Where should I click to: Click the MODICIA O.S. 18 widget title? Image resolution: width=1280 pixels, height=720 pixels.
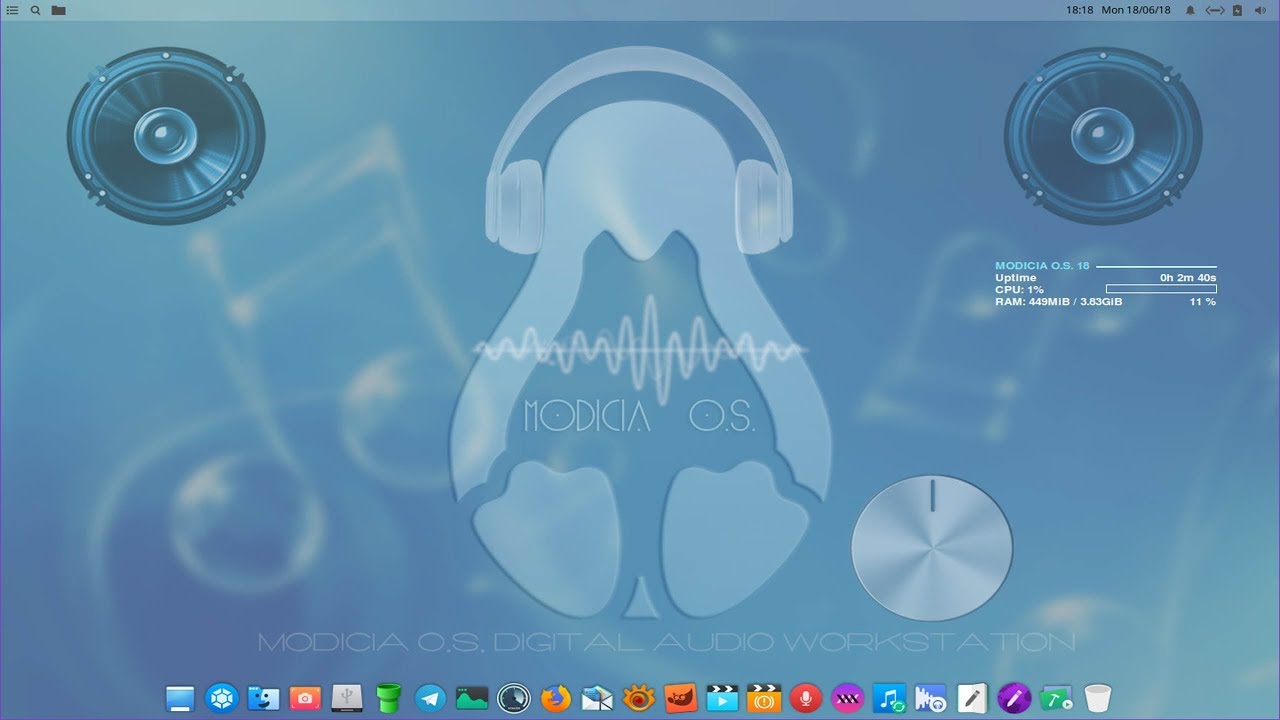[x=1042, y=266]
